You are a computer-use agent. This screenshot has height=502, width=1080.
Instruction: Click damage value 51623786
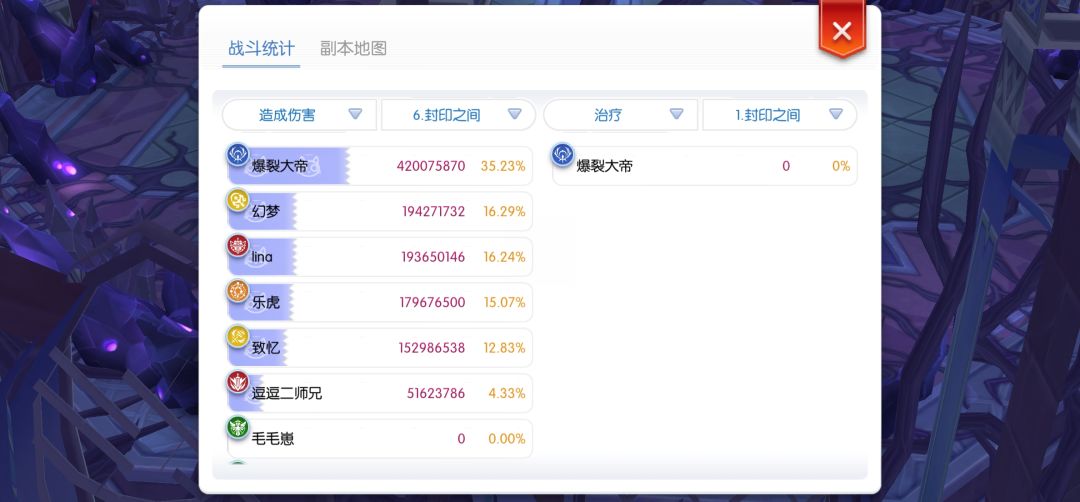[436, 393]
